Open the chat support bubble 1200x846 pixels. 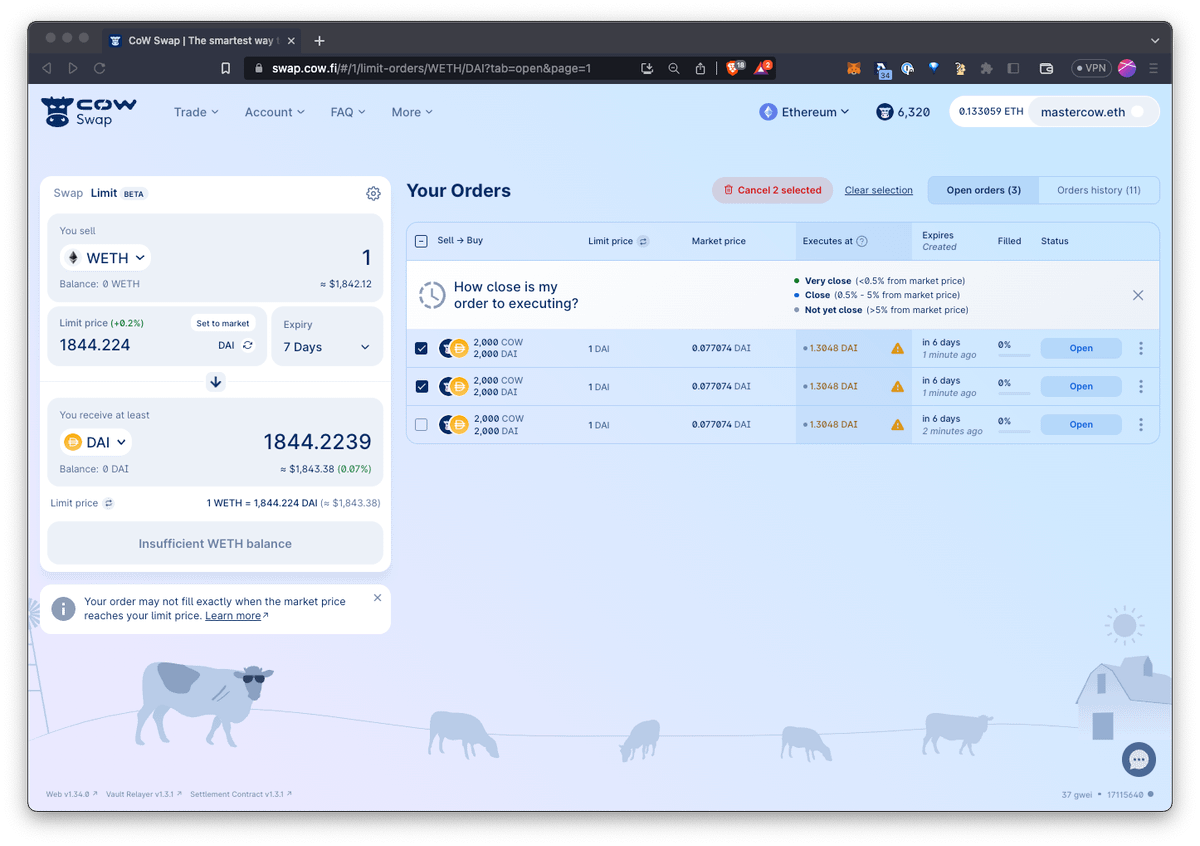tap(1139, 760)
